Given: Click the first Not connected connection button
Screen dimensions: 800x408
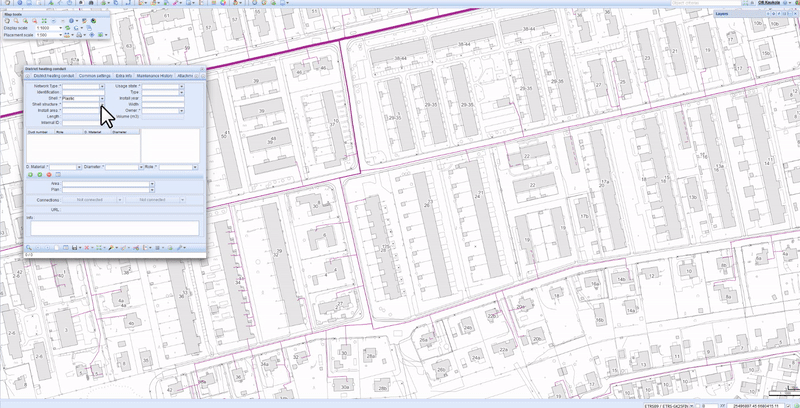Looking at the screenshot, I should (90, 200).
